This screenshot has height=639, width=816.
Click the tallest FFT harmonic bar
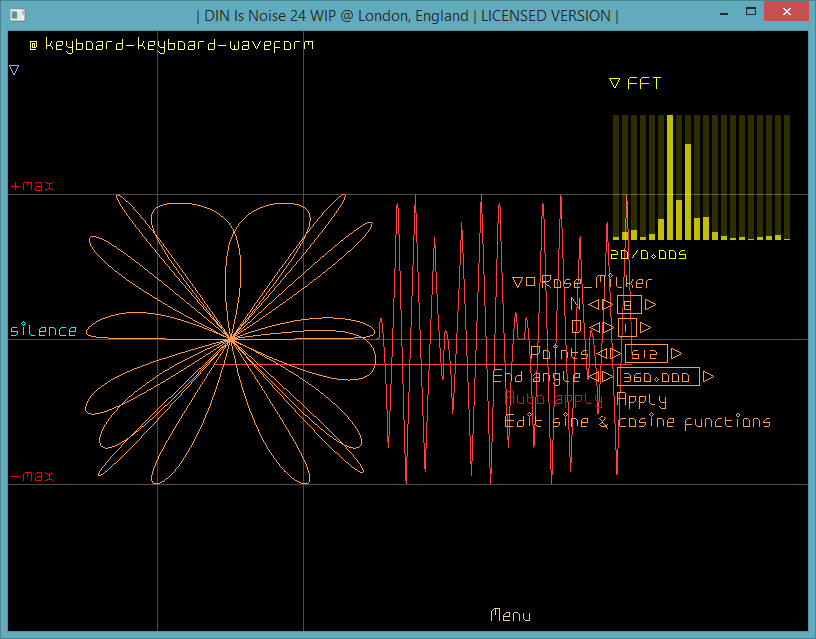coord(687,190)
